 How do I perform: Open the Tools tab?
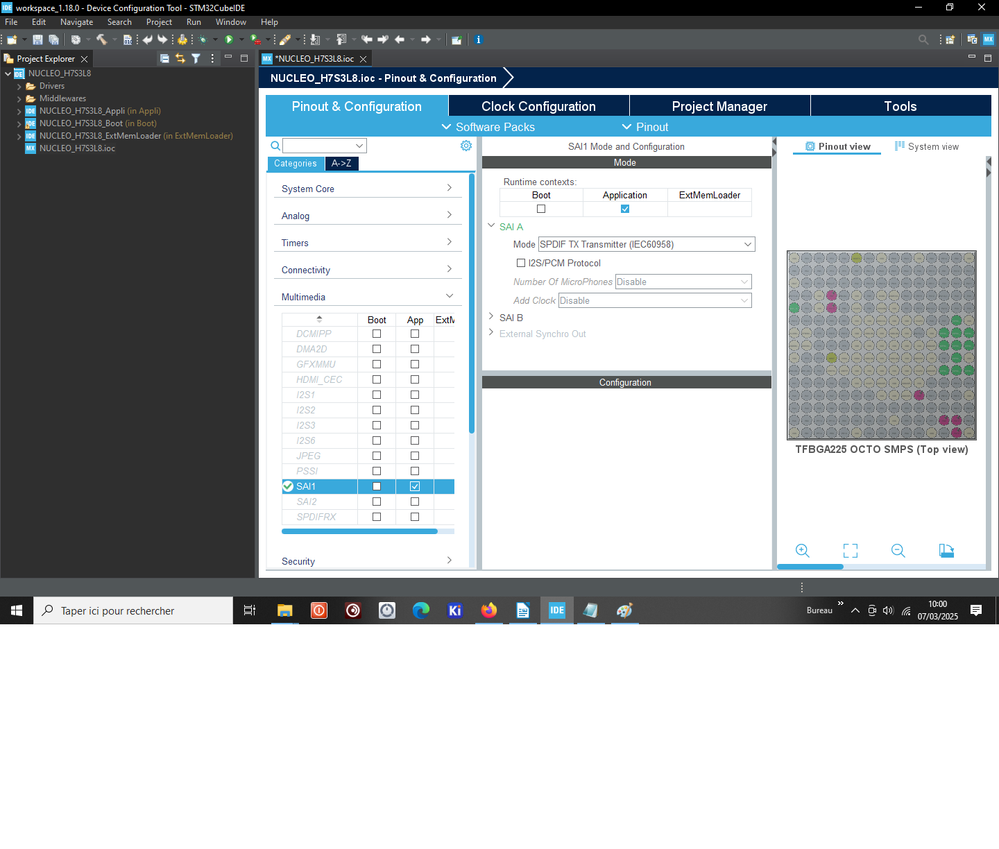900,106
